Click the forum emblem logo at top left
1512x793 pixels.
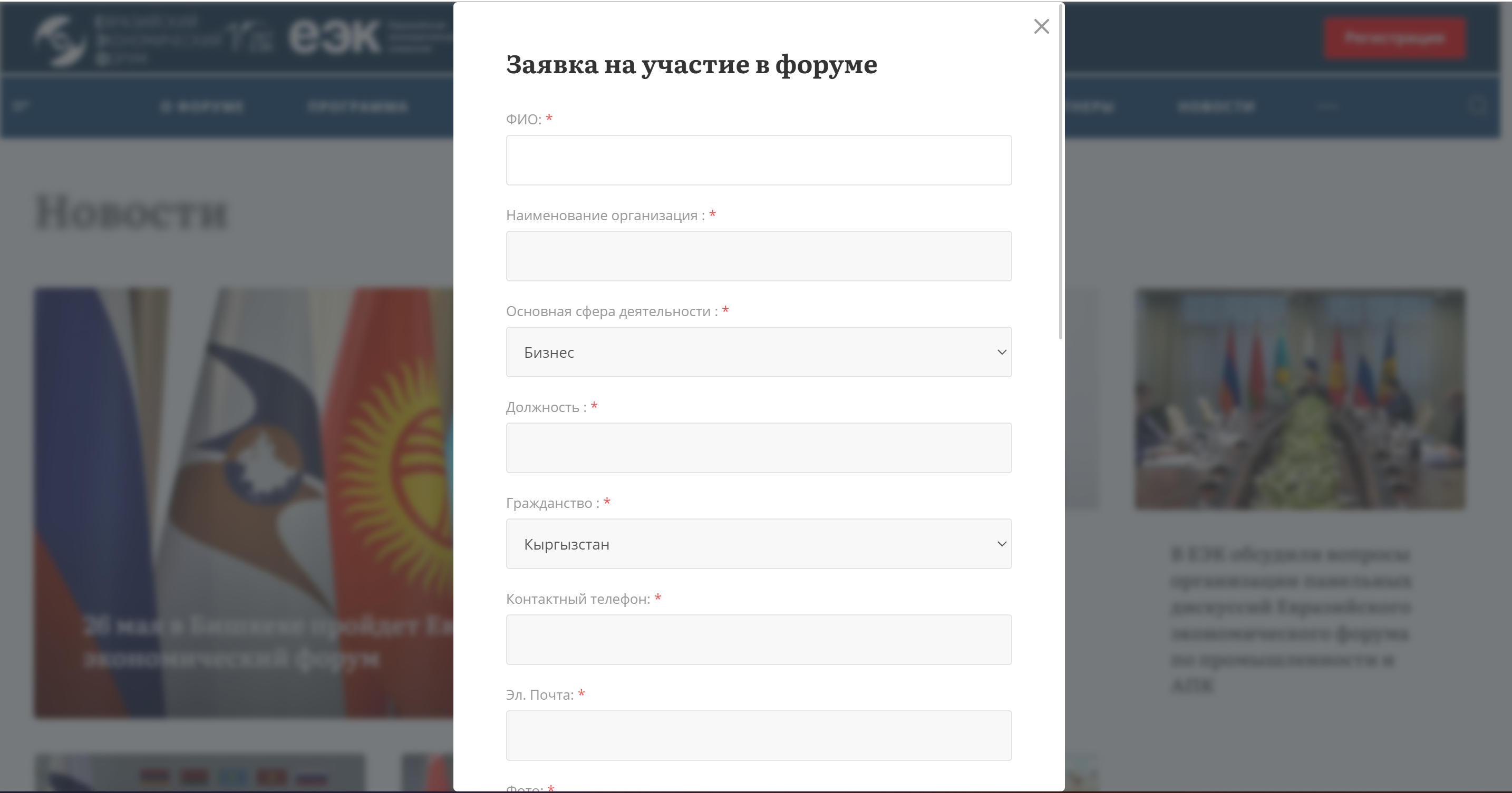[61, 40]
